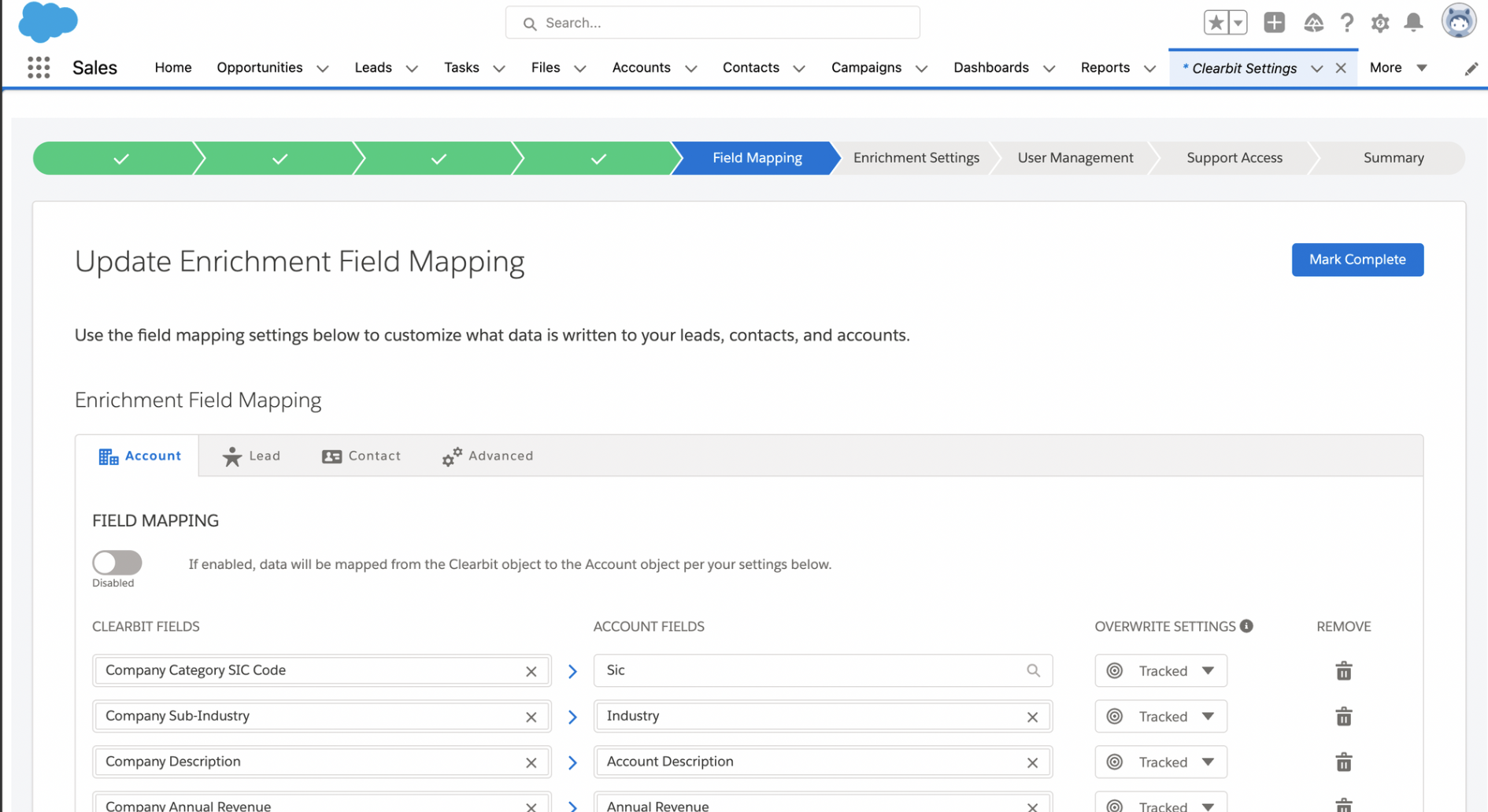The height and width of the screenshot is (812, 1488).
Task: Clear the Company Description field
Action: click(531, 762)
